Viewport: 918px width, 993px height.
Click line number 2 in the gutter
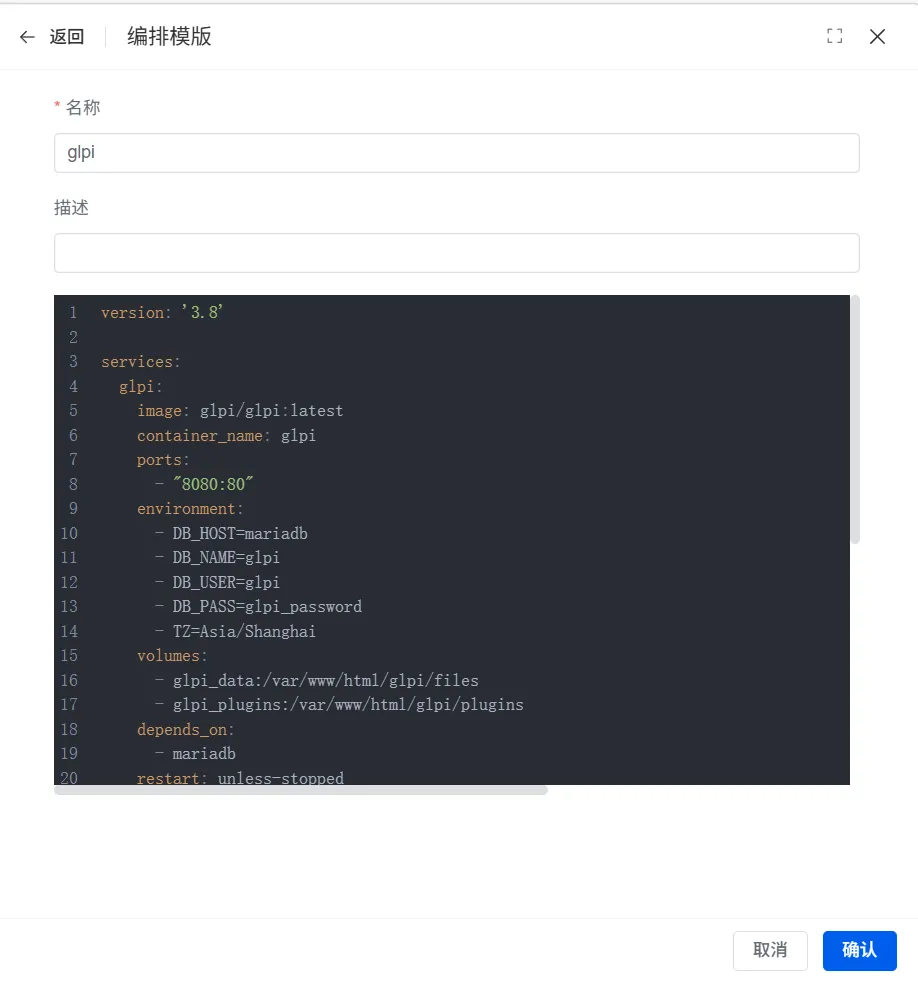click(x=73, y=337)
